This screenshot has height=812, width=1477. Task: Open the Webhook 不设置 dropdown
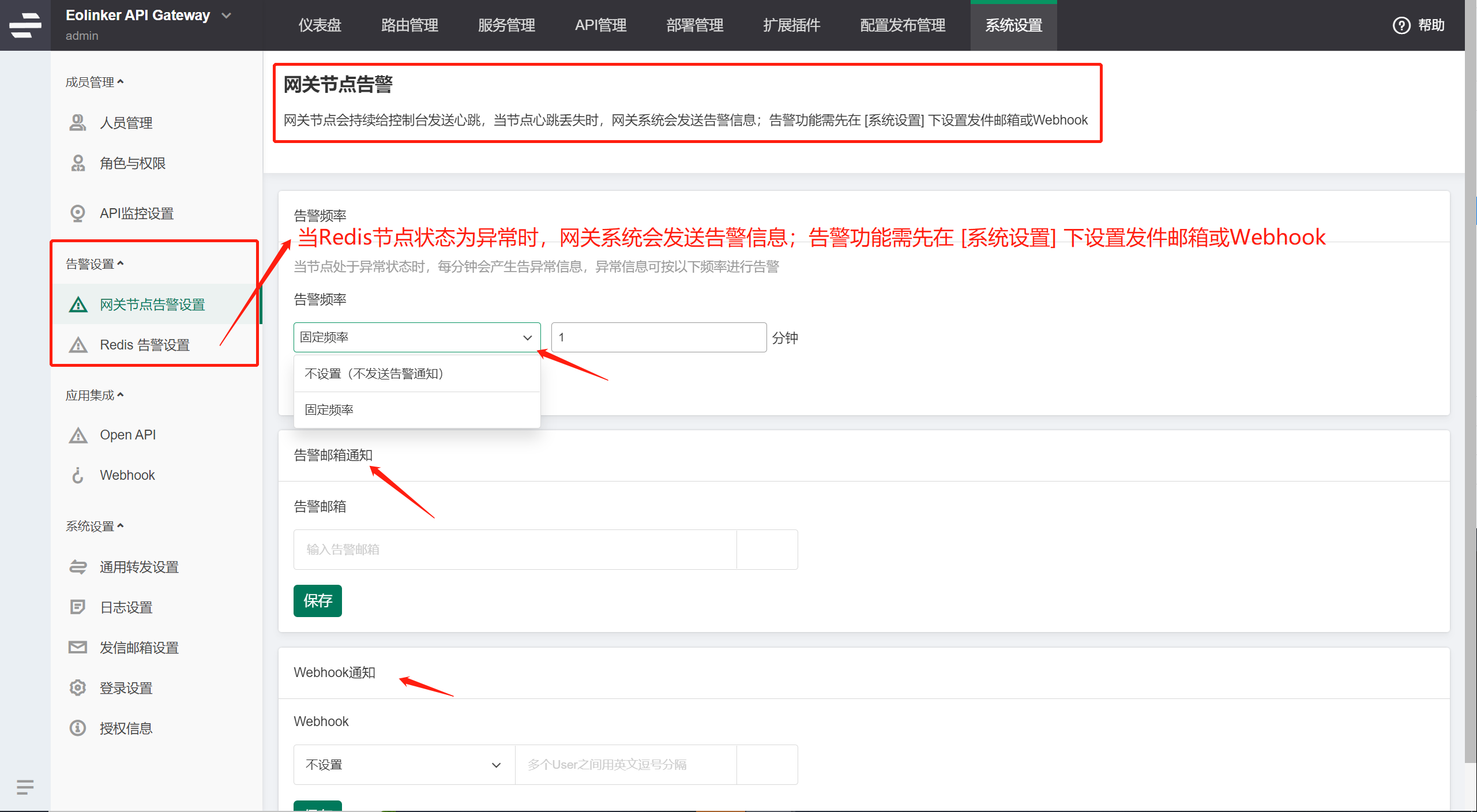(404, 765)
